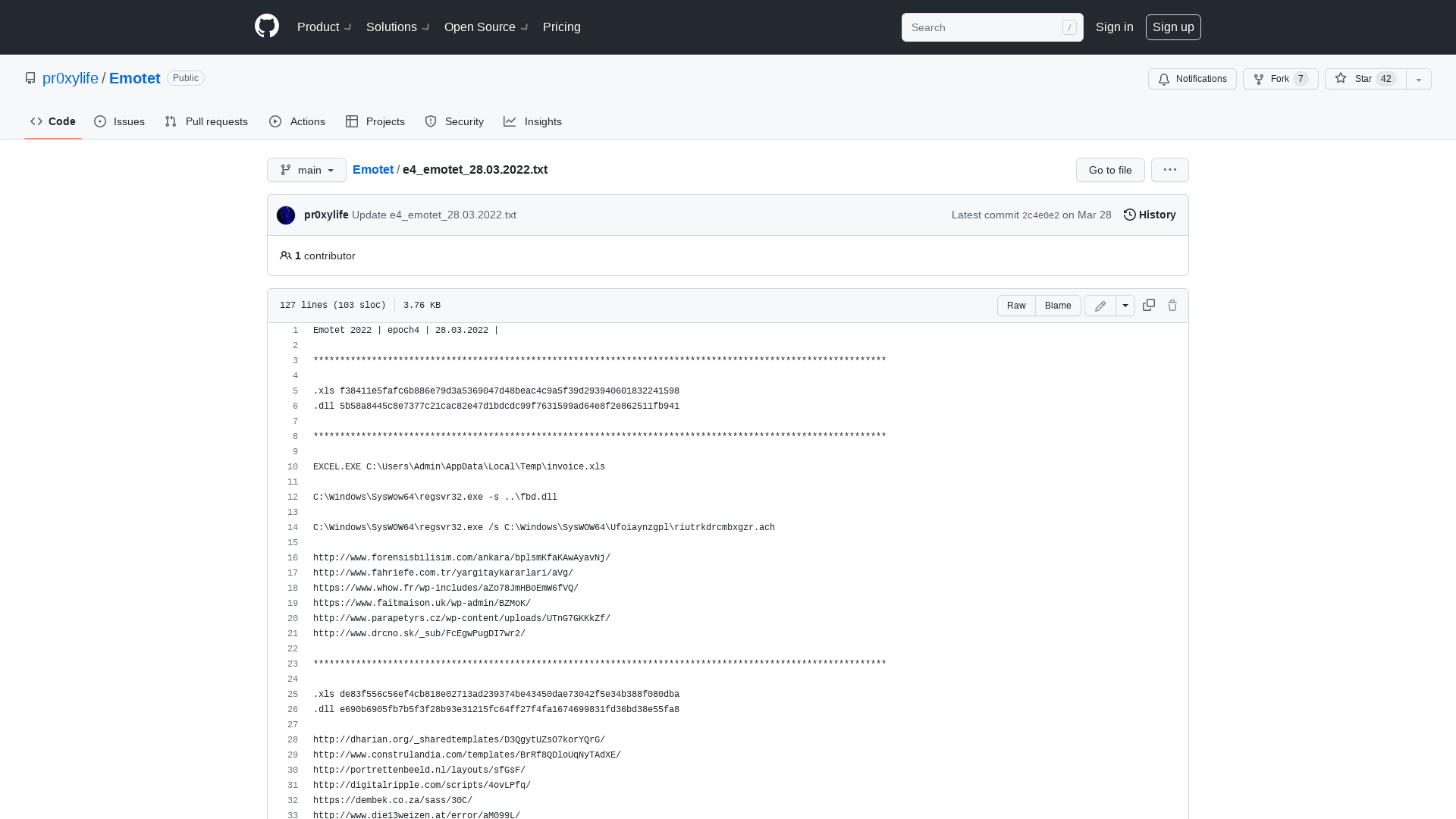Click the slash shortcut icon in search
The width and height of the screenshot is (1456, 819).
click(1069, 27)
